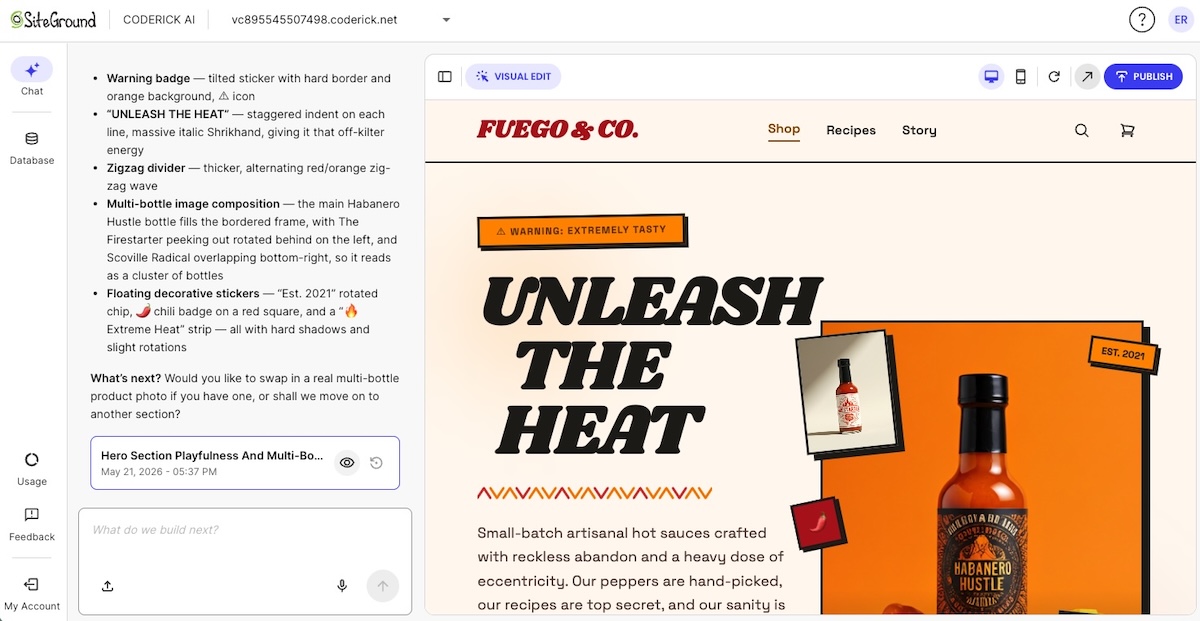Image resolution: width=1200 pixels, height=621 pixels.
Task: Open the Story page in the preview
Action: click(x=919, y=130)
